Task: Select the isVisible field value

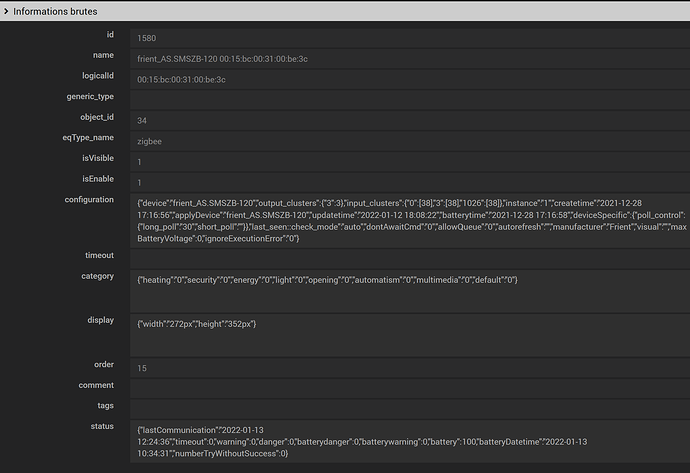Action: pyautogui.click(x=410, y=162)
